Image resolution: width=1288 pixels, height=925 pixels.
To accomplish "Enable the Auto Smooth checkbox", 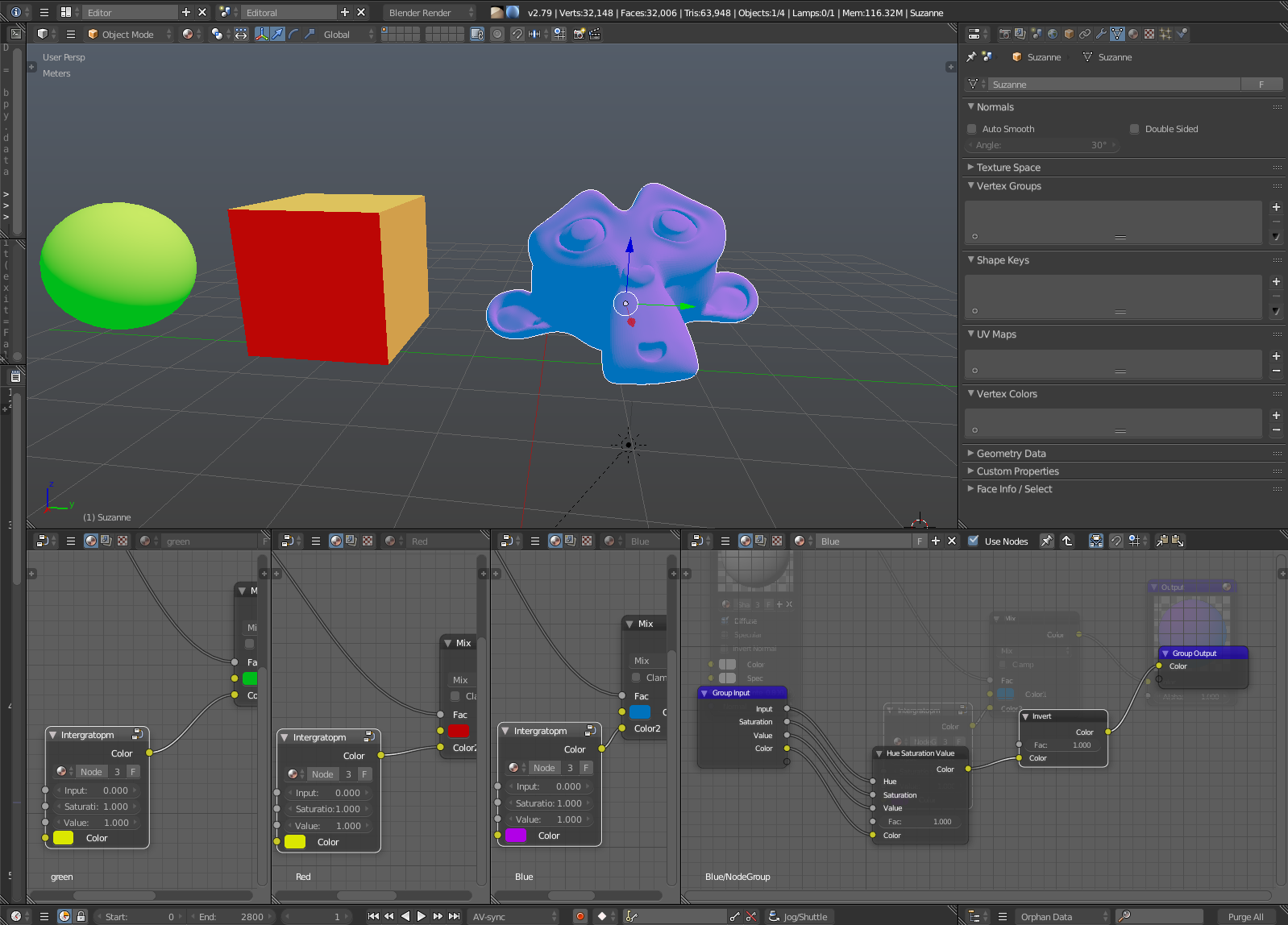I will coord(972,129).
